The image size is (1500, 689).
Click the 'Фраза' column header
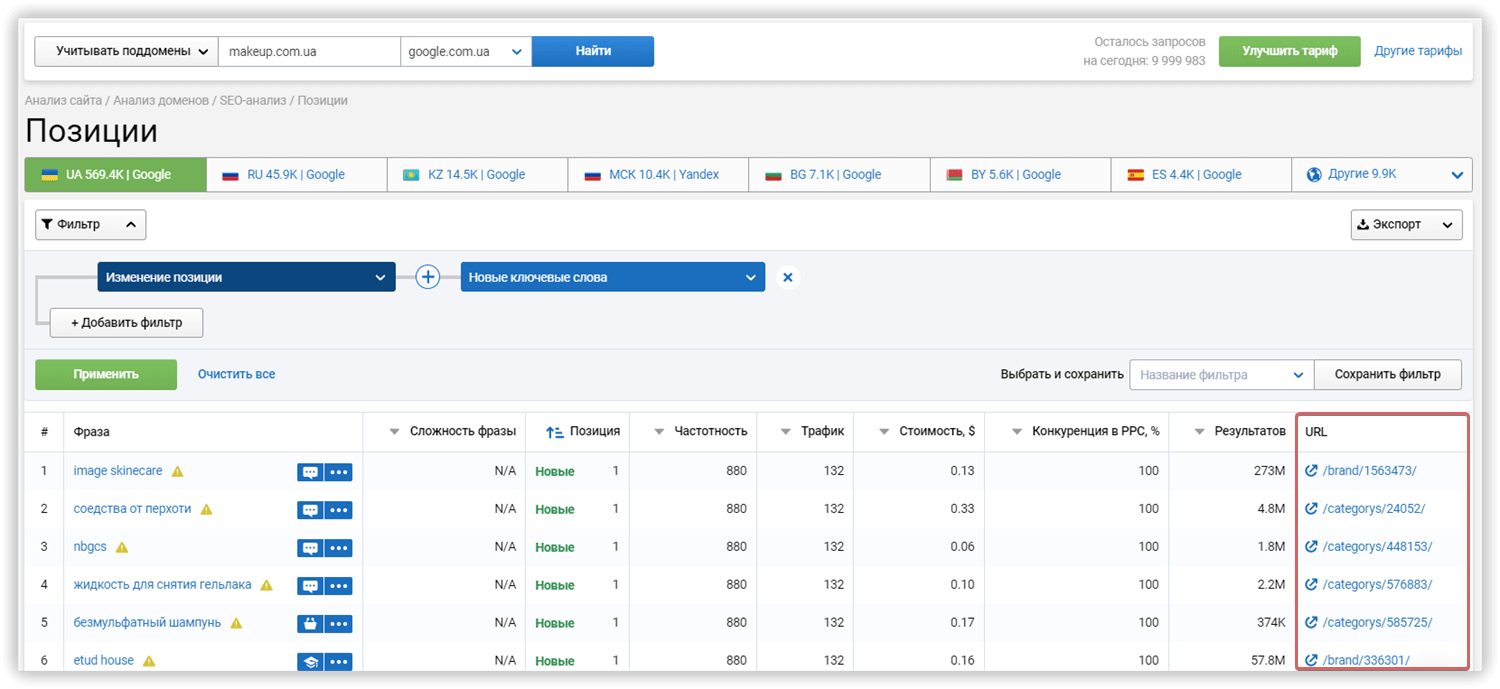92,432
